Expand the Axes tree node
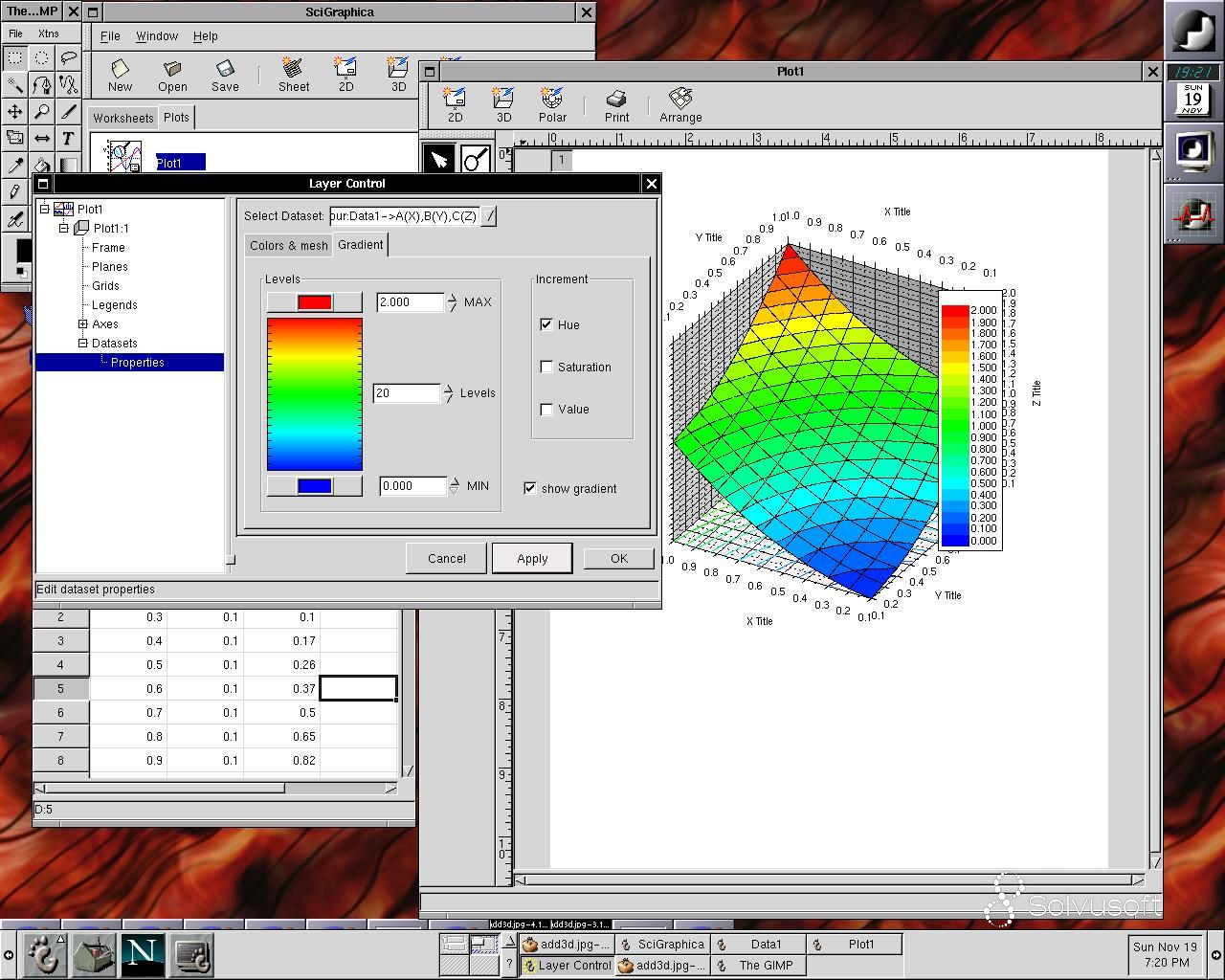The width and height of the screenshot is (1225, 980). pos(82,323)
